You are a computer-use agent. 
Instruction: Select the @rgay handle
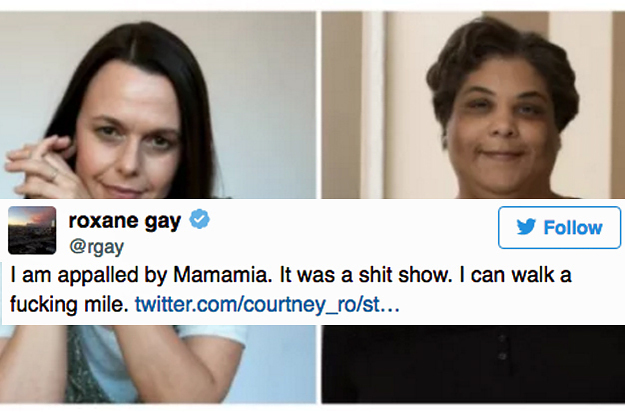tap(96, 247)
